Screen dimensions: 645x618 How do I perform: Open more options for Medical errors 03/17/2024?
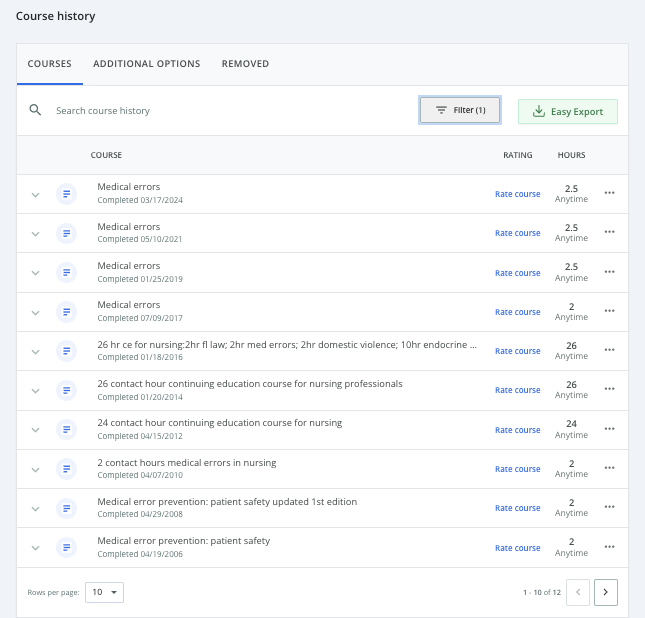click(x=609, y=193)
